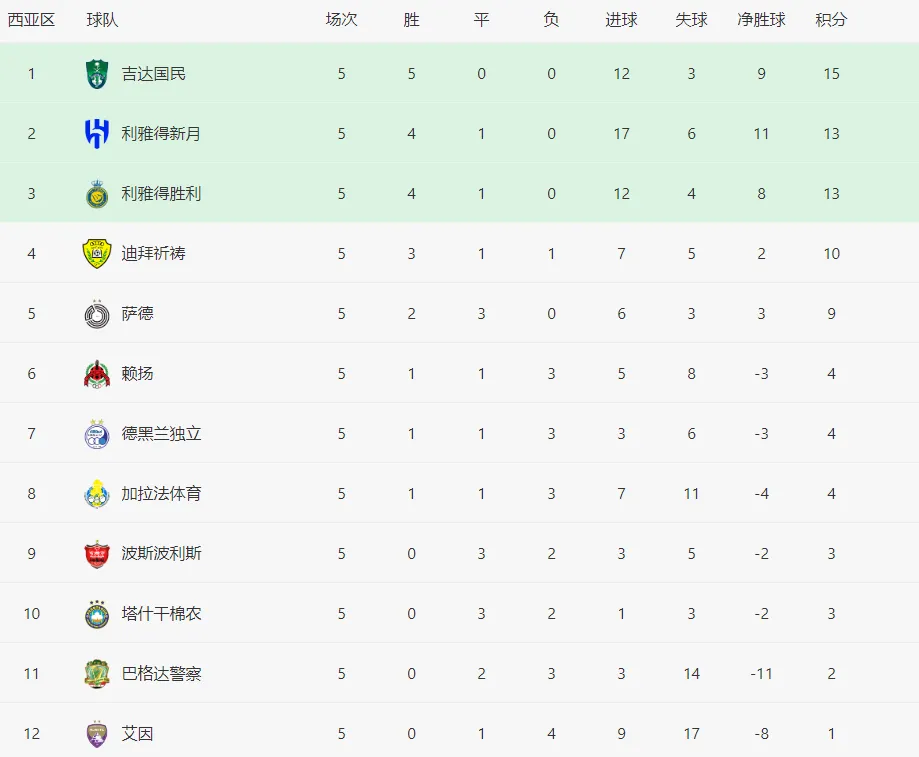The width and height of the screenshot is (919, 757).
Task: Click the 利雅得新月 blue logo icon
Action: [x=97, y=134]
